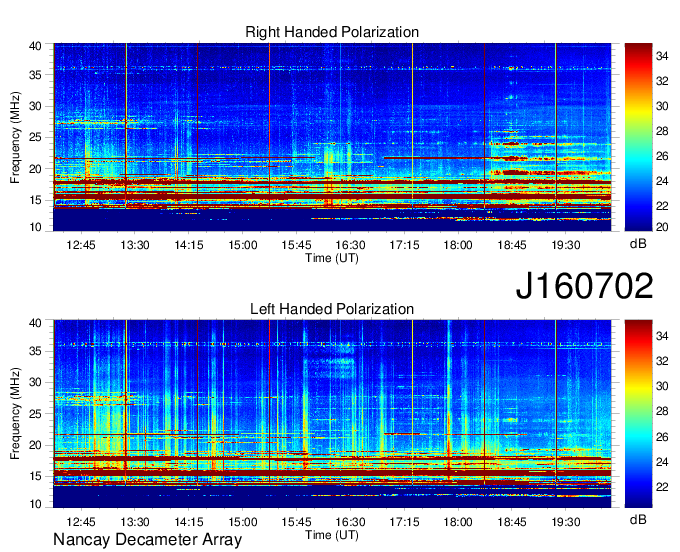Click the 16:30 tick of the Right Handed plot
The image size is (680, 552).
(350, 245)
